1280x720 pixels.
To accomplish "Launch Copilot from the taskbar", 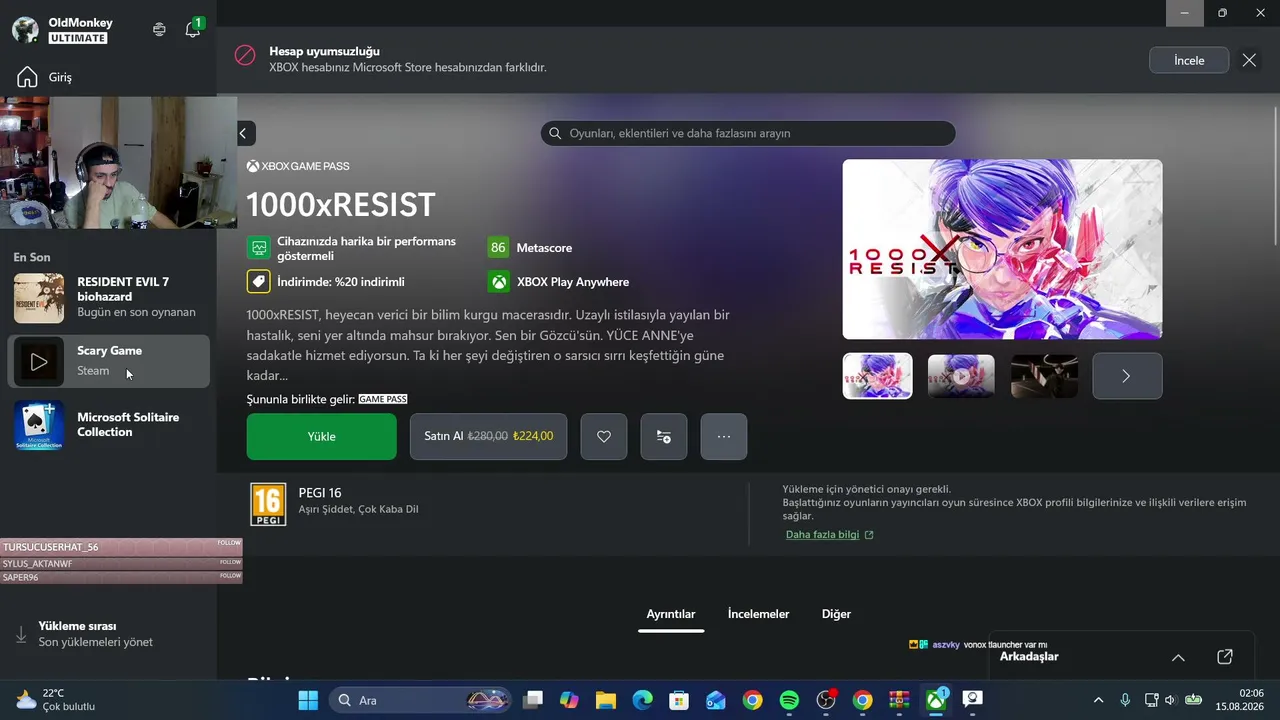I will pyautogui.click(x=569, y=700).
